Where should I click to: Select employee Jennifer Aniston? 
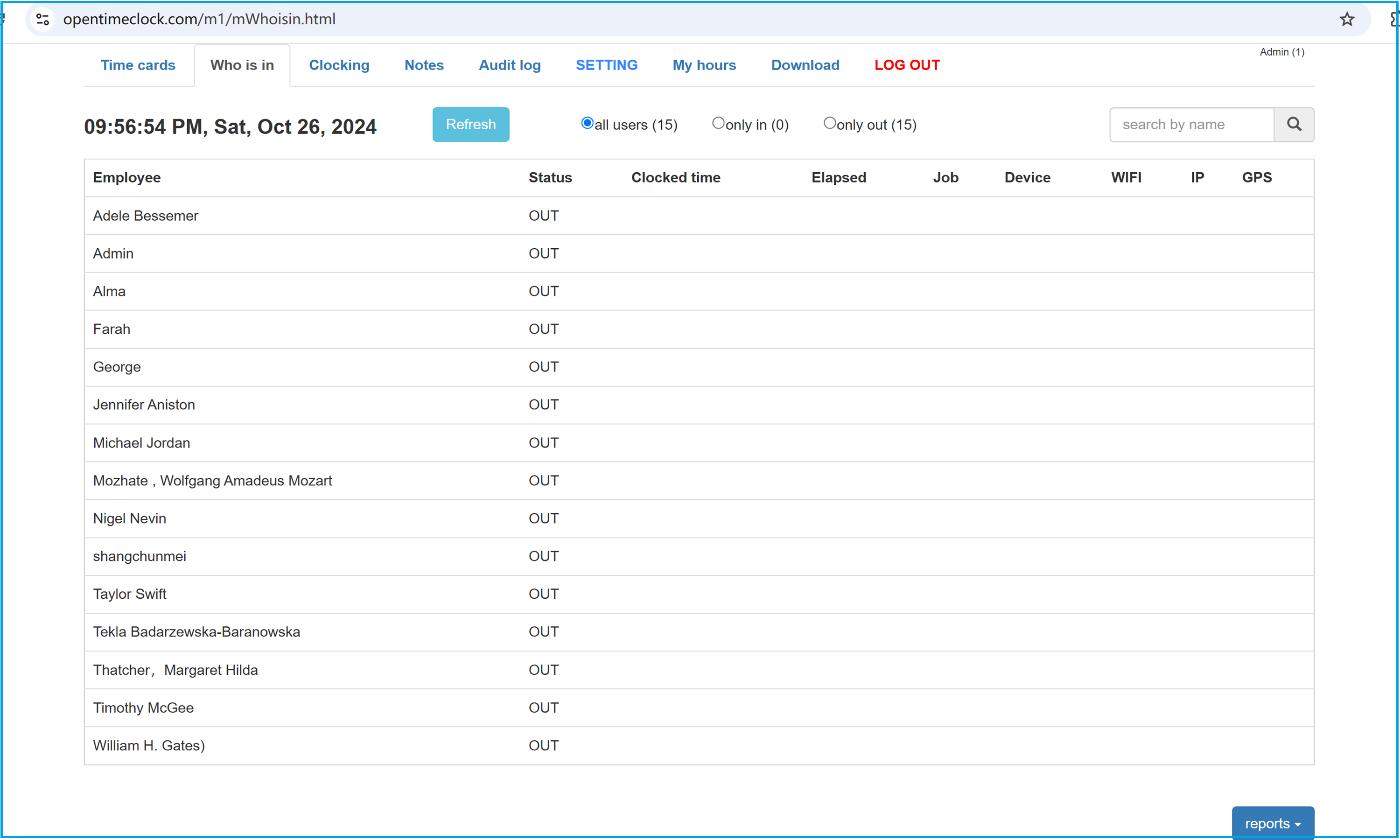tap(144, 405)
